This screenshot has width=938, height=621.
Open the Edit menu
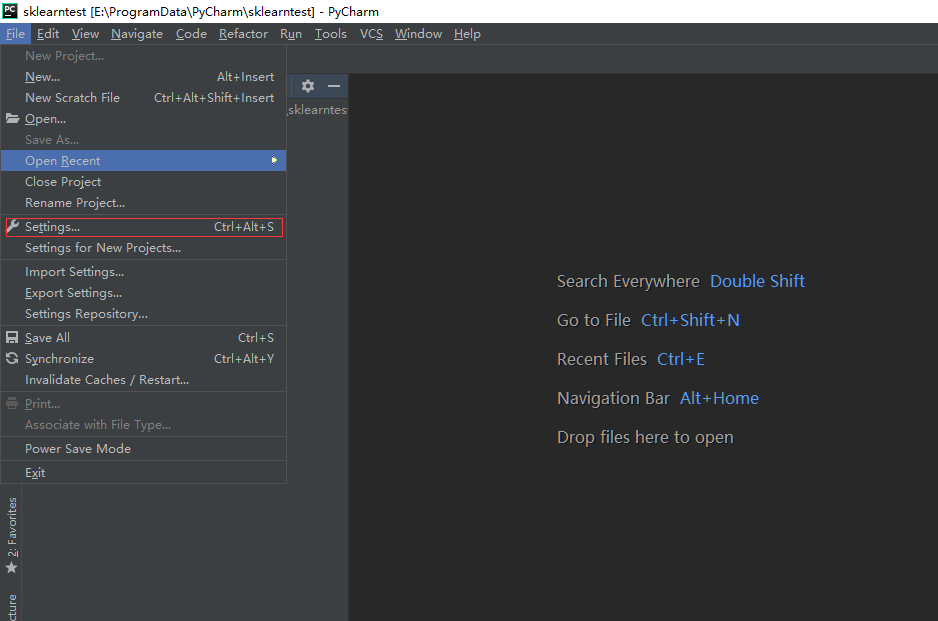point(48,34)
